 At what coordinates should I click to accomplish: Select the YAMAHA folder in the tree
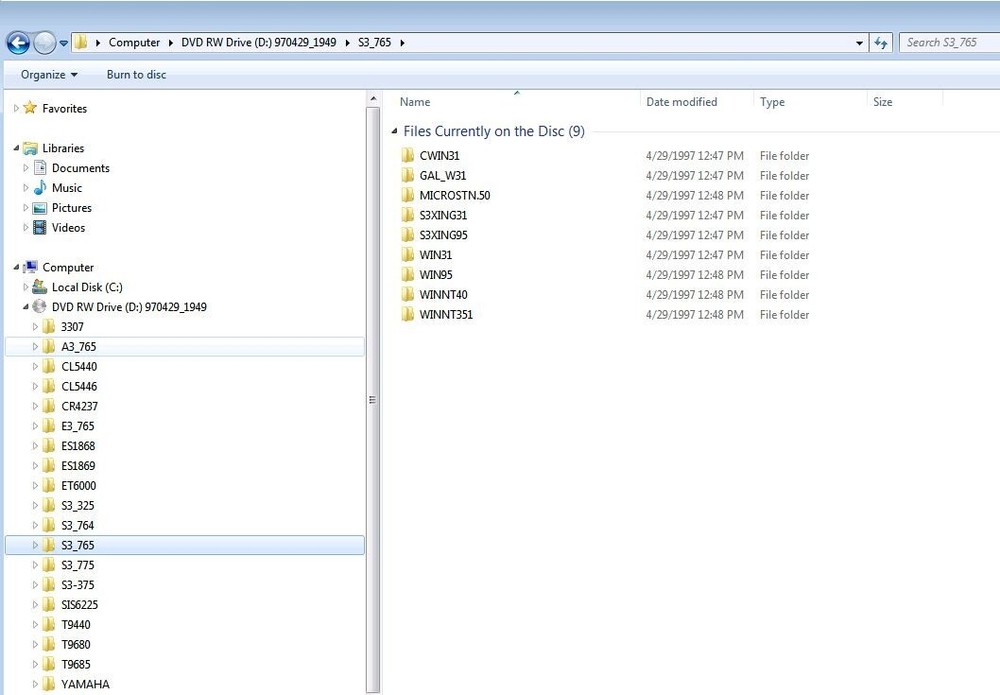pos(85,685)
